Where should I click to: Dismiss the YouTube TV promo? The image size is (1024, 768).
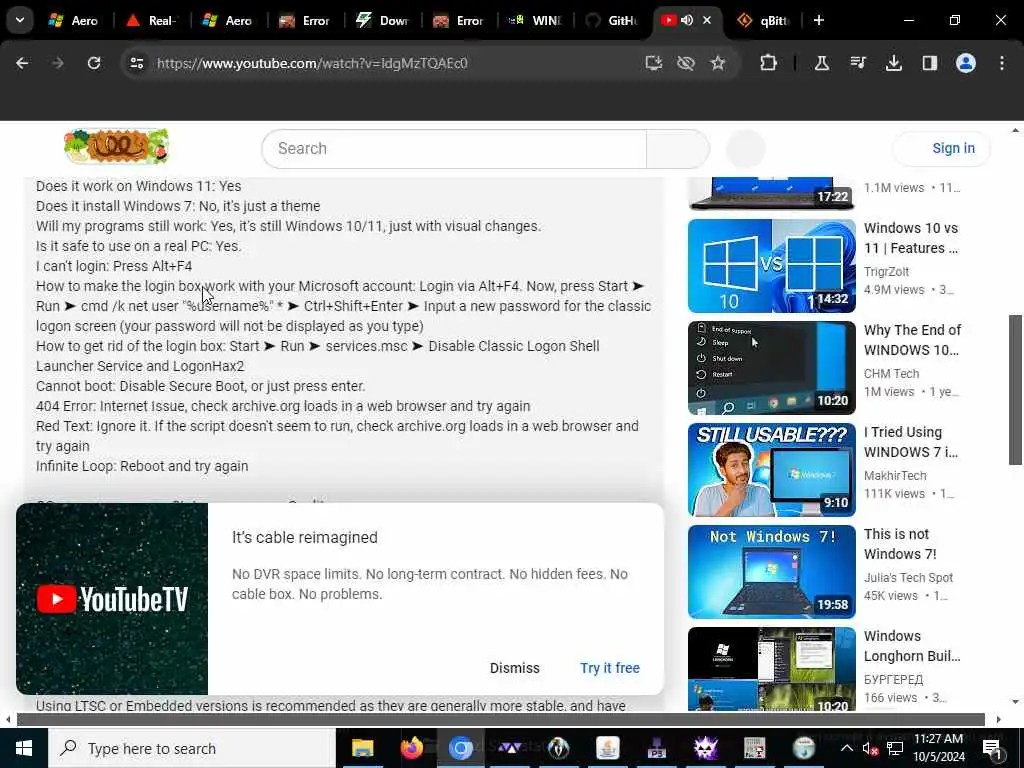point(515,668)
